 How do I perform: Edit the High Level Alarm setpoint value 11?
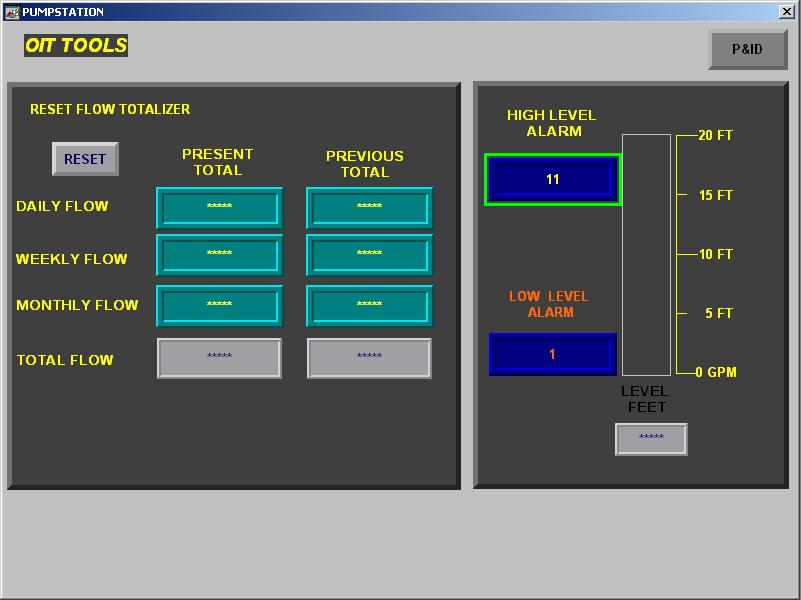pos(552,180)
